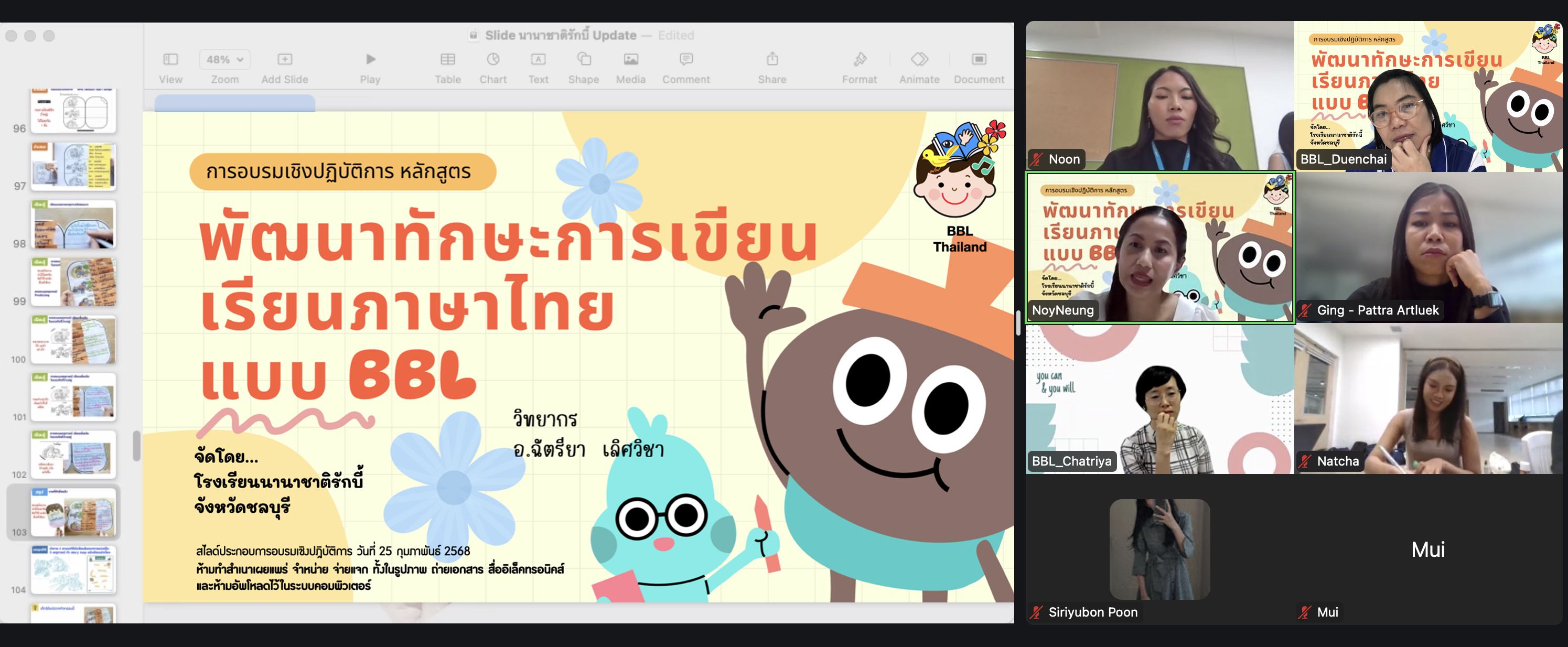Select slide 104 thumbnail in navigator
The width and height of the screenshot is (1568, 647).
pos(73,570)
